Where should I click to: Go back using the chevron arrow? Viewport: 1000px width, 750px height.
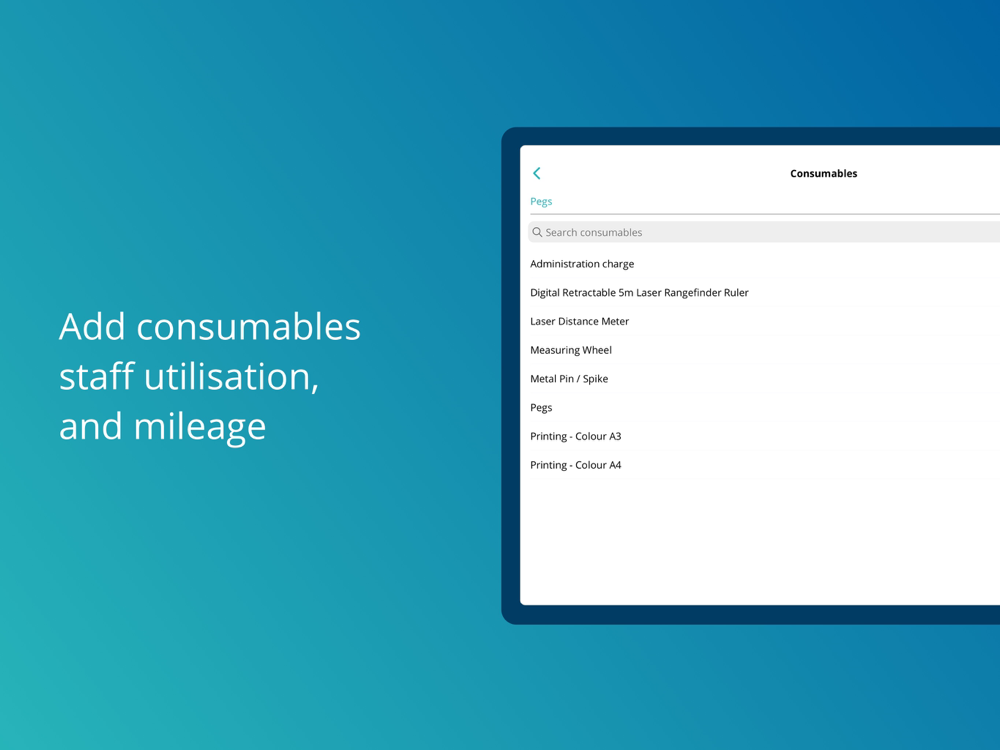536,173
